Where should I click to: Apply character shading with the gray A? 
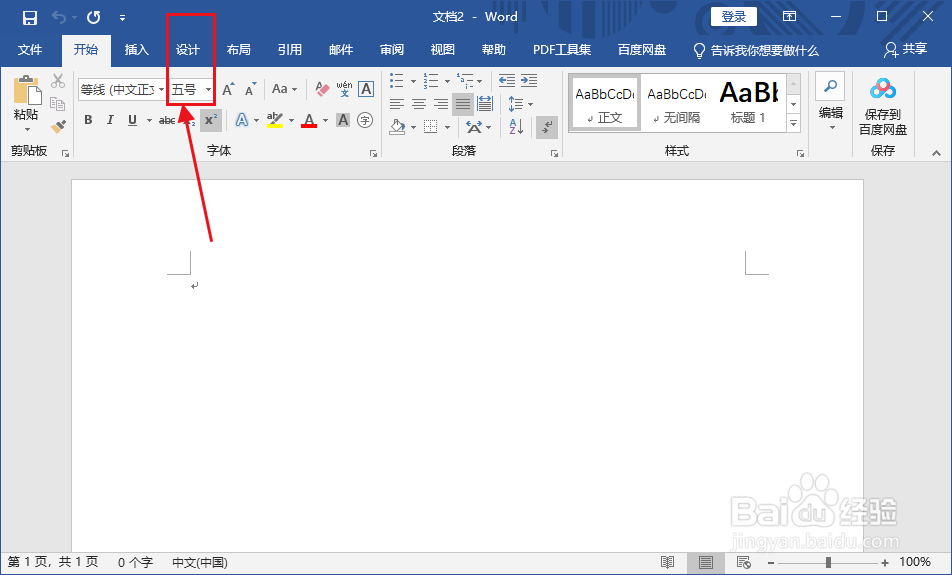(343, 120)
